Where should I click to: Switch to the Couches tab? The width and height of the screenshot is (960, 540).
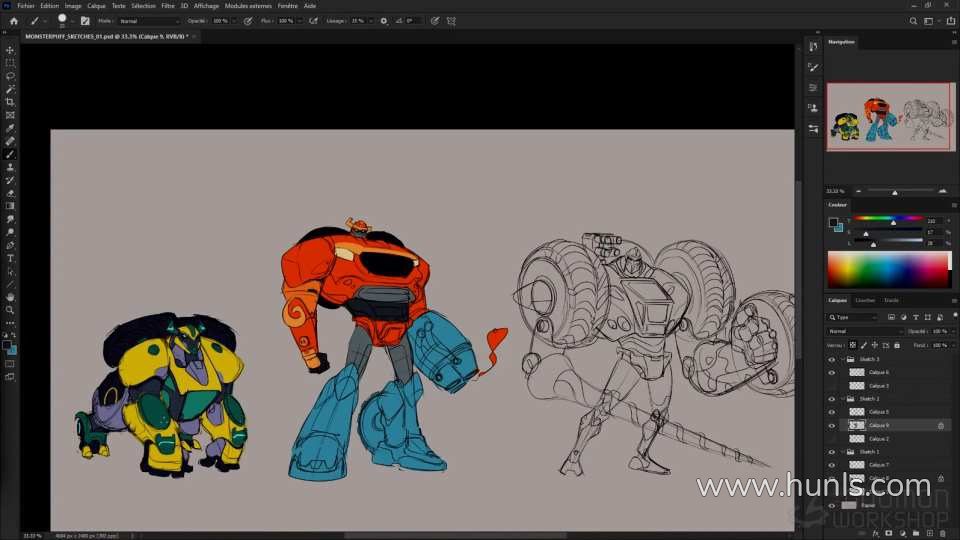tap(864, 300)
